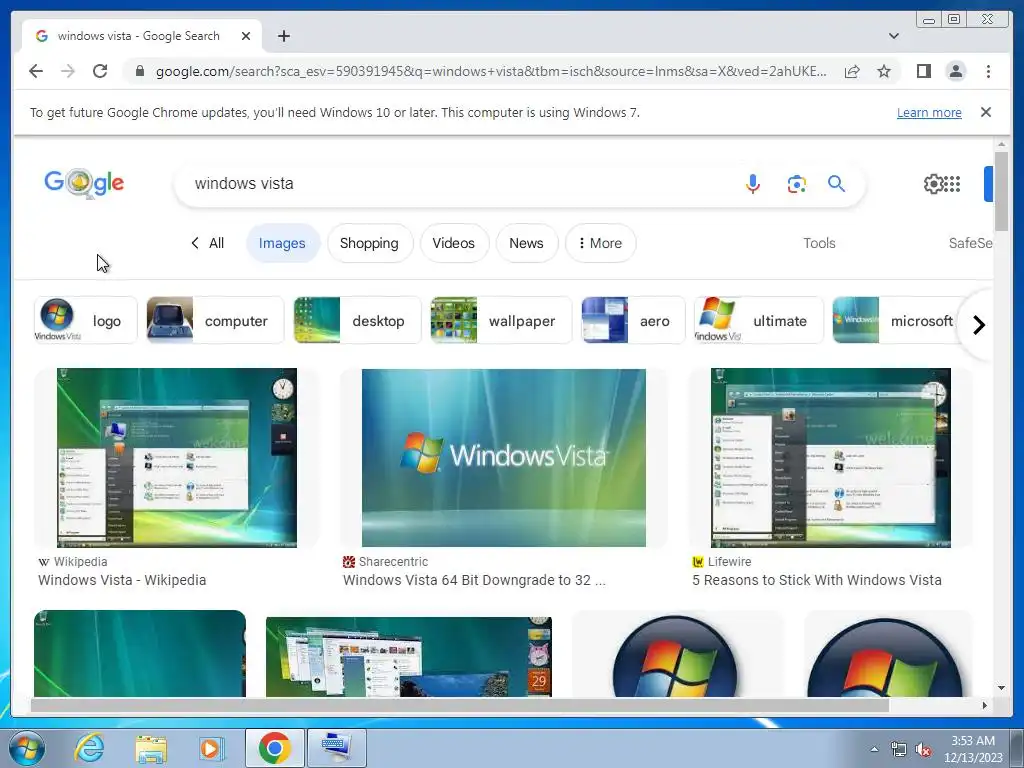Screen dimensions: 1024x768
Task: Open the Chrome profile avatar
Action: pyautogui.click(x=955, y=71)
